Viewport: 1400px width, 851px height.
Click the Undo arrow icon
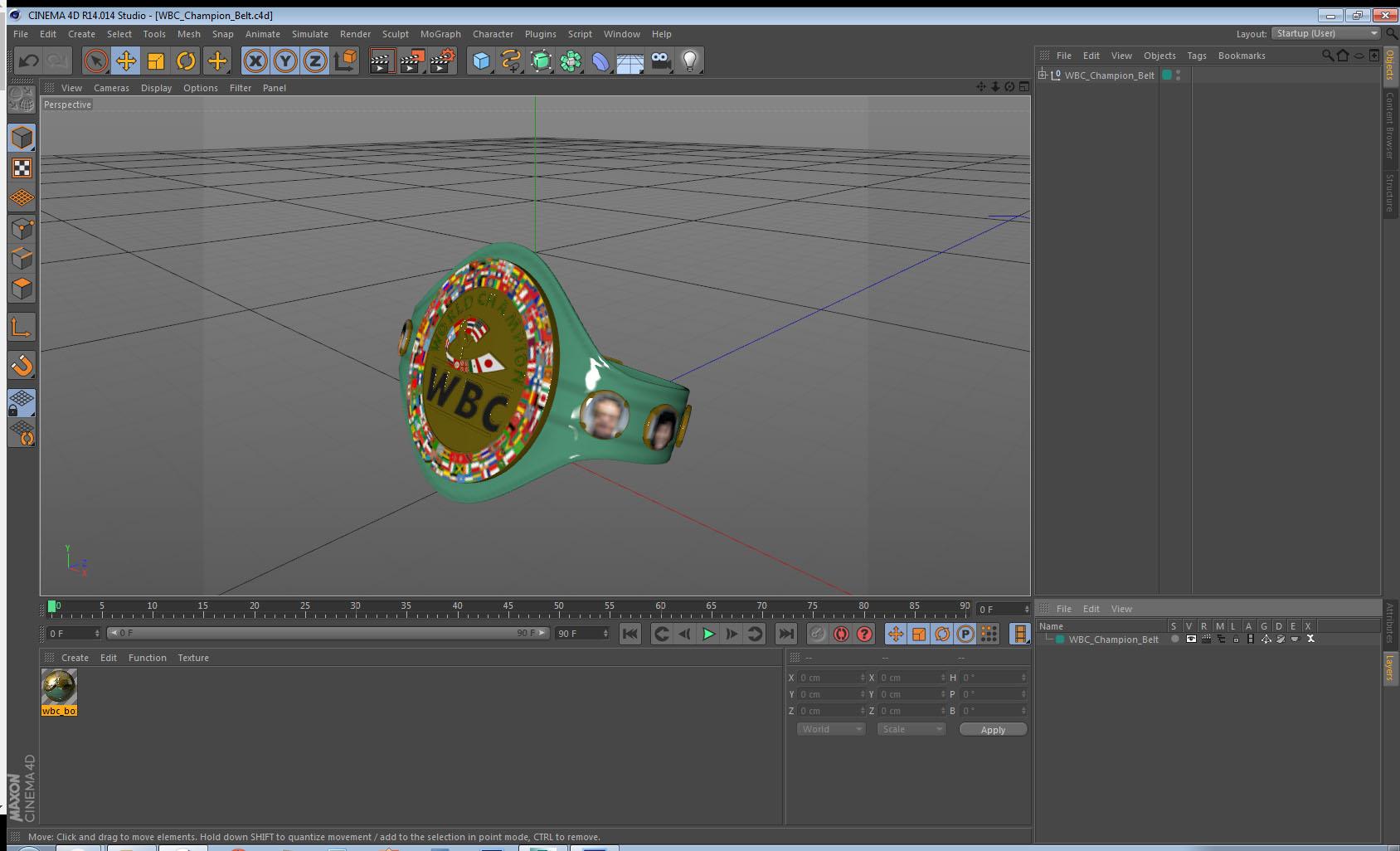29,61
